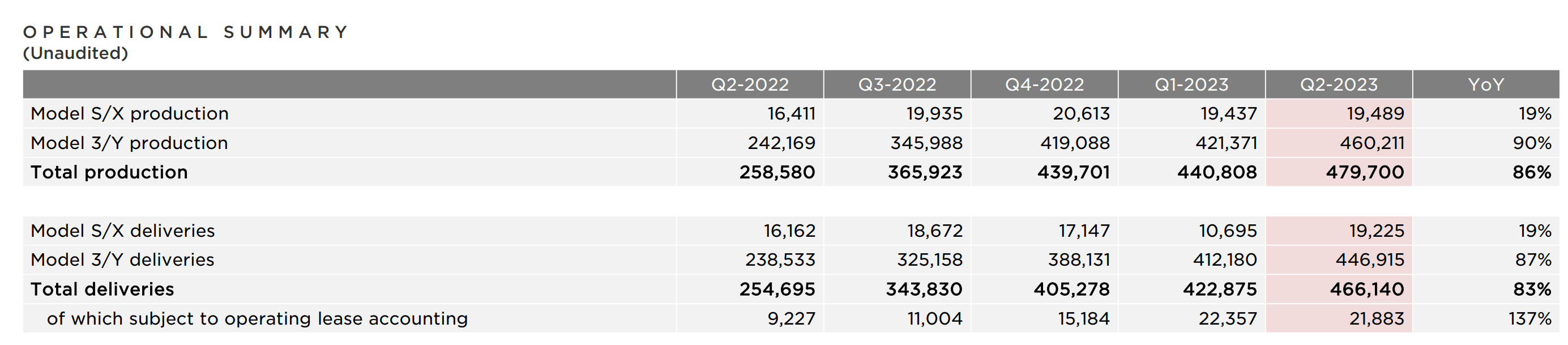Select the Q1-2023 column header
1568x345 pixels.
tap(1191, 84)
